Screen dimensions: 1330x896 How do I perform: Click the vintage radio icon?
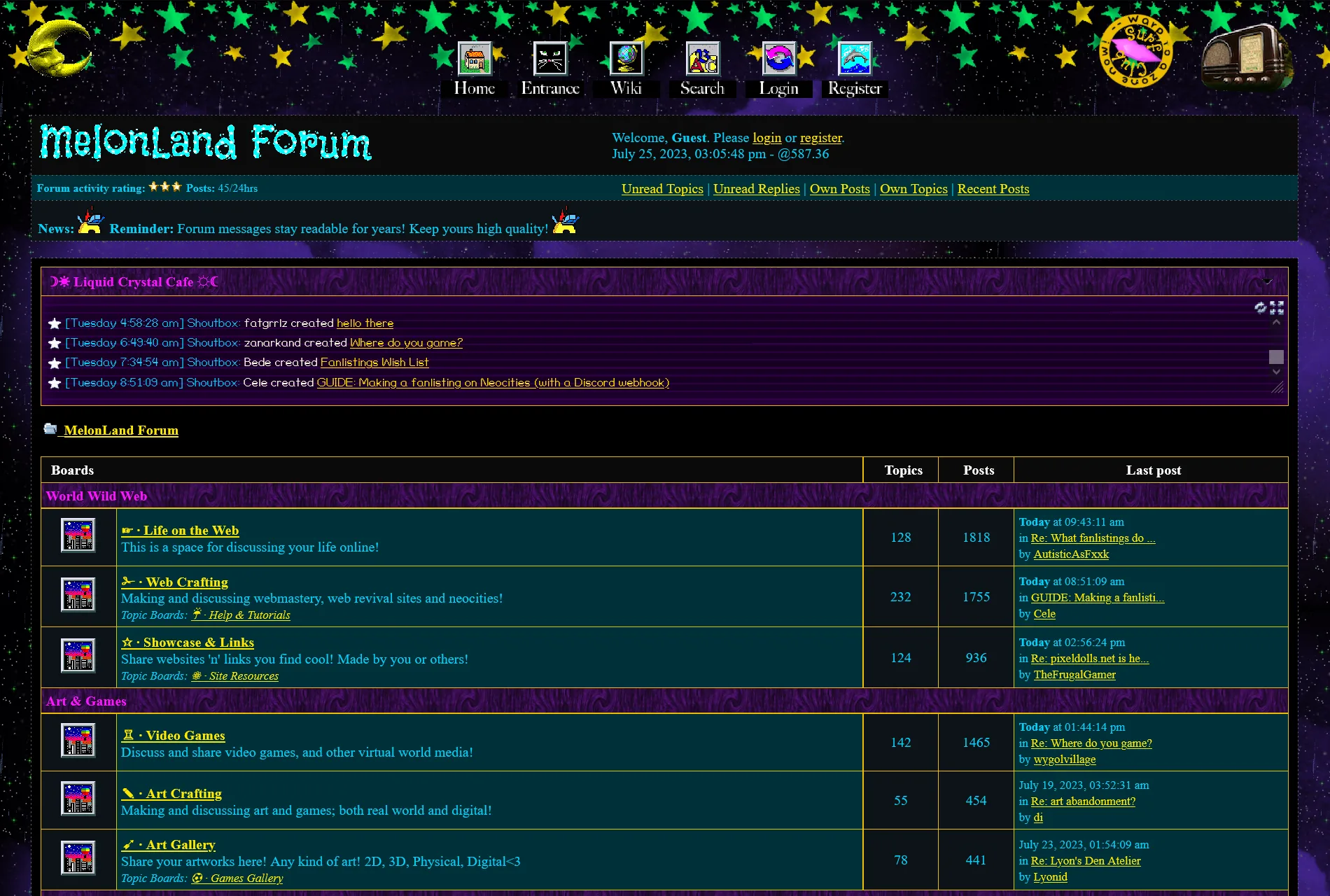pyautogui.click(x=1247, y=56)
